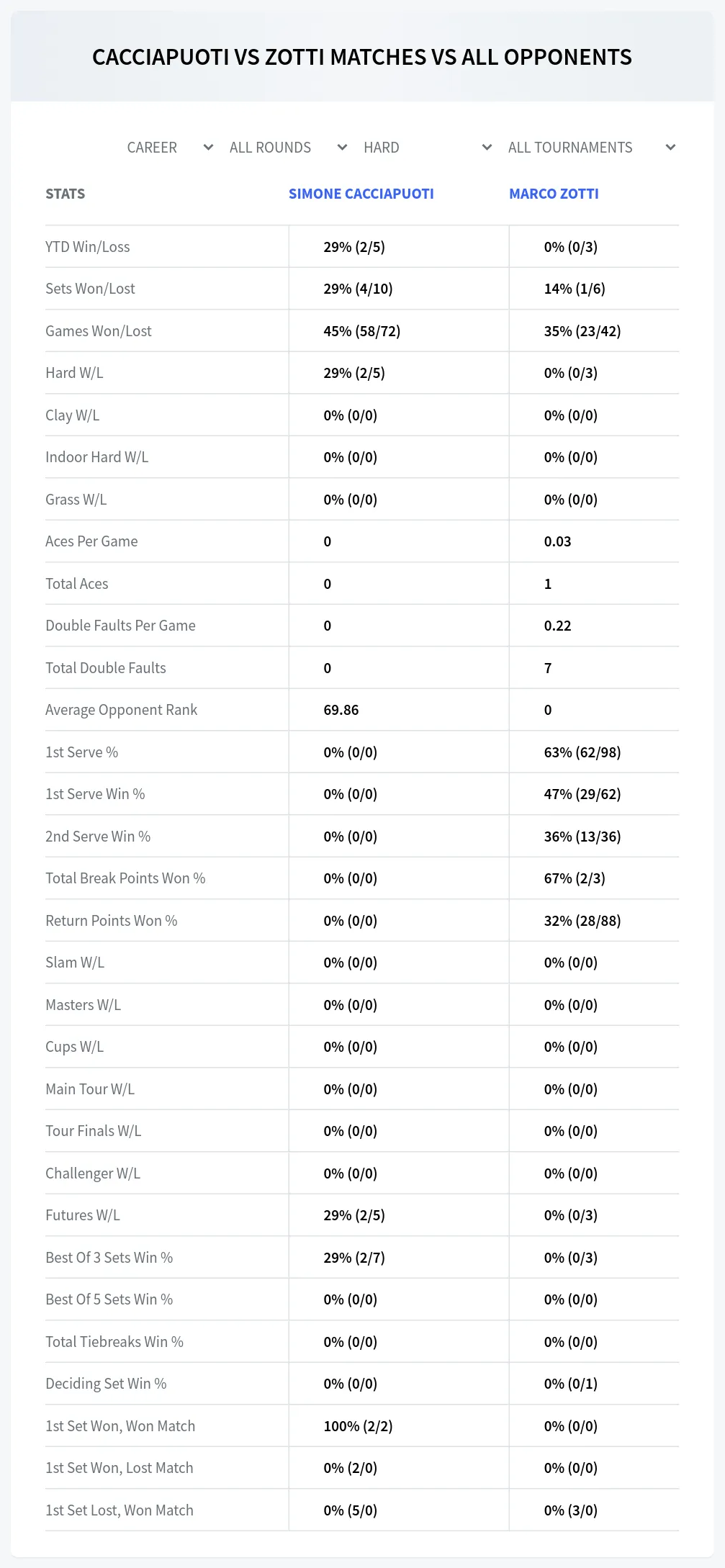Click the Futures W/L row label
The width and height of the screenshot is (725, 1568).
(83, 1215)
